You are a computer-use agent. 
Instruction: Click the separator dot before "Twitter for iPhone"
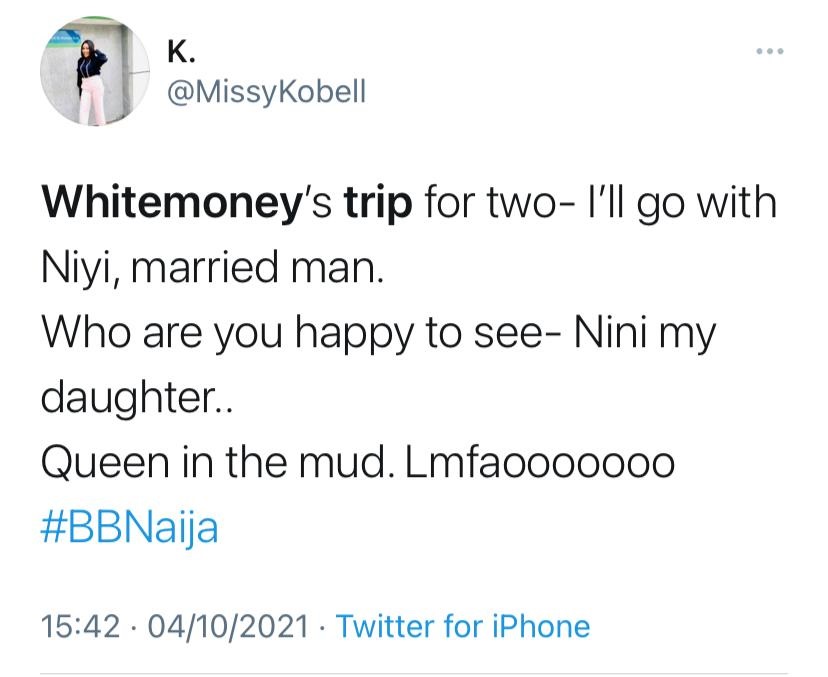pyautogui.click(x=323, y=627)
